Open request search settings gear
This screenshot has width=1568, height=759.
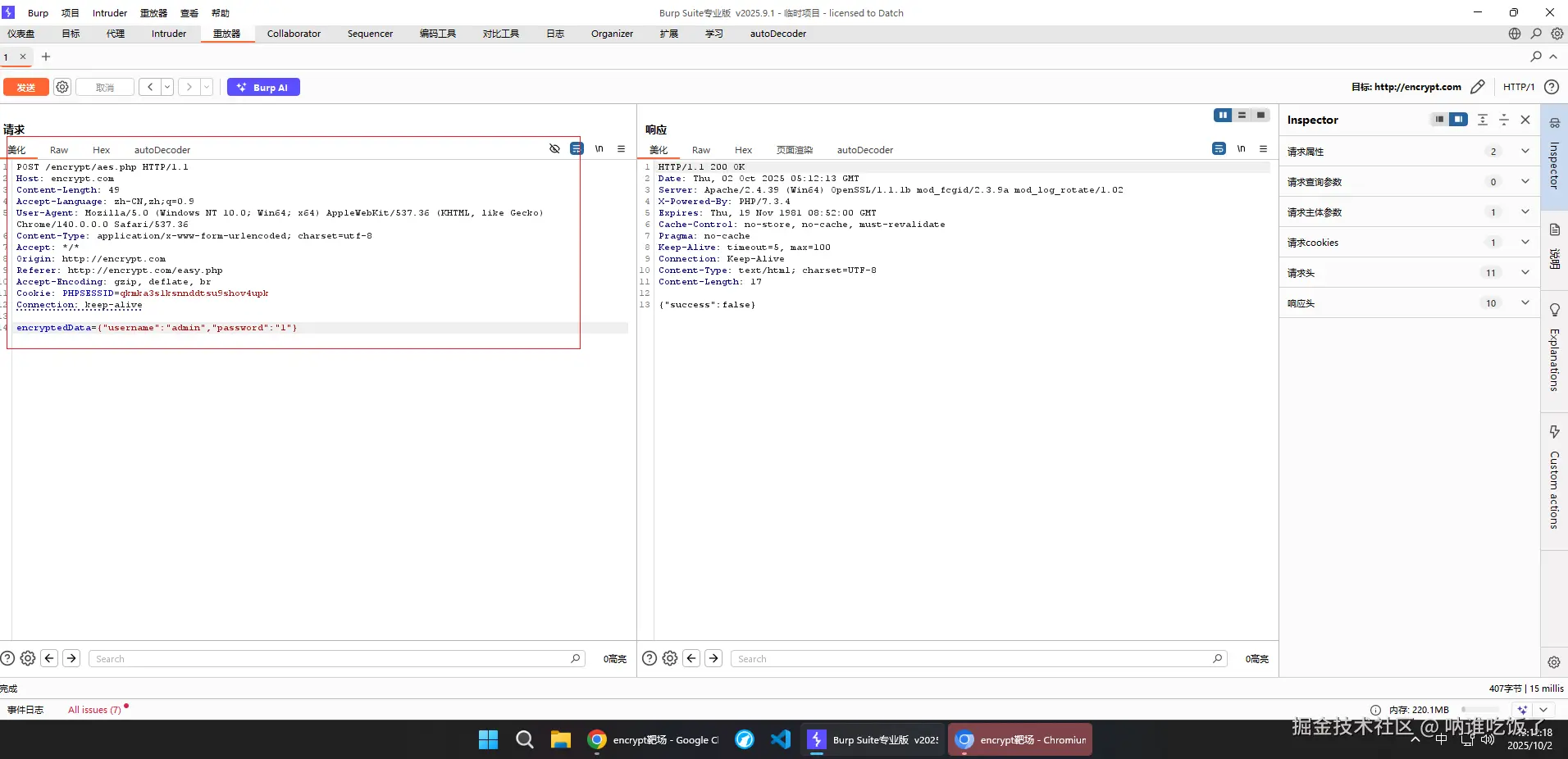(x=28, y=658)
